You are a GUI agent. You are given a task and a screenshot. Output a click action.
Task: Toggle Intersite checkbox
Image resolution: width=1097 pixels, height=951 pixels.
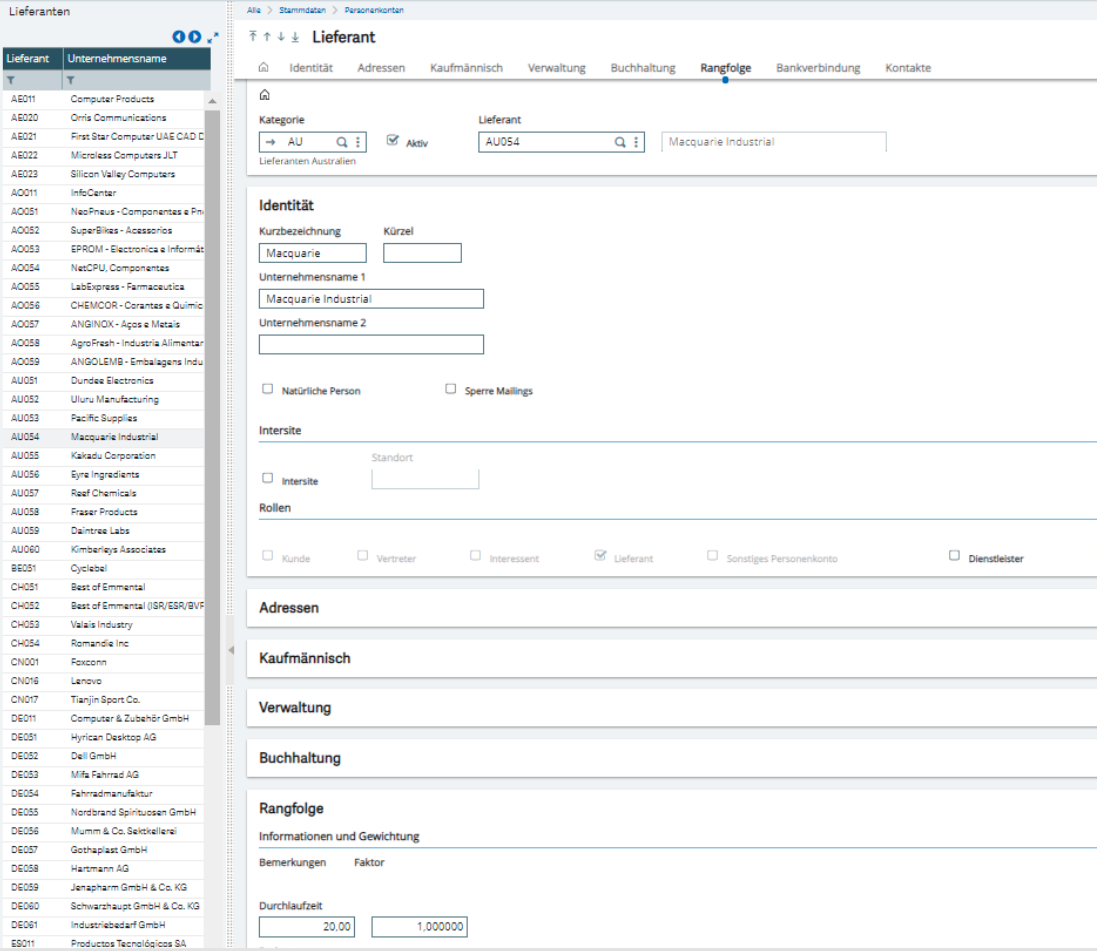(267, 479)
